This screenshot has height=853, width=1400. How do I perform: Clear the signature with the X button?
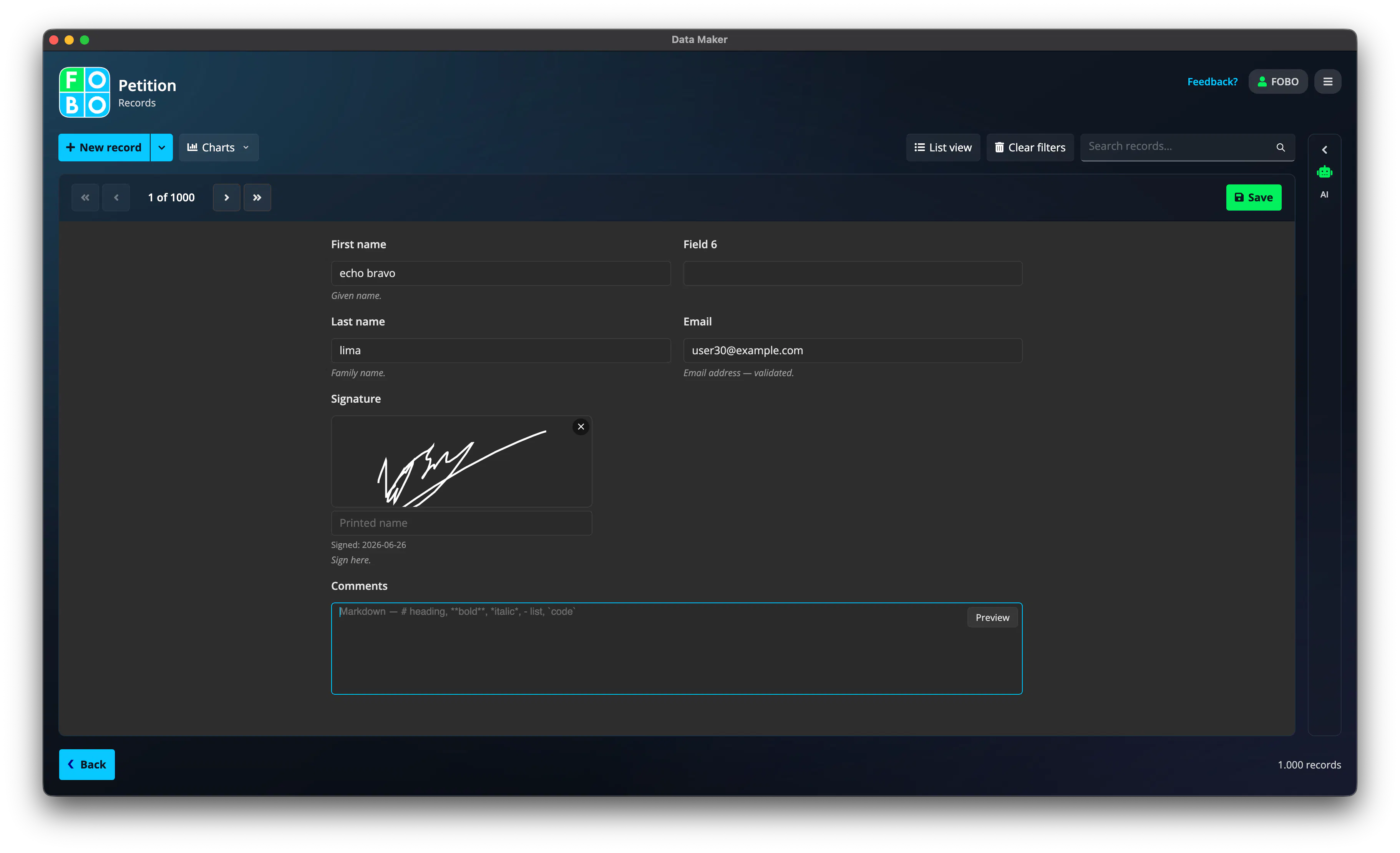pyautogui.click(x=581, y=427)
